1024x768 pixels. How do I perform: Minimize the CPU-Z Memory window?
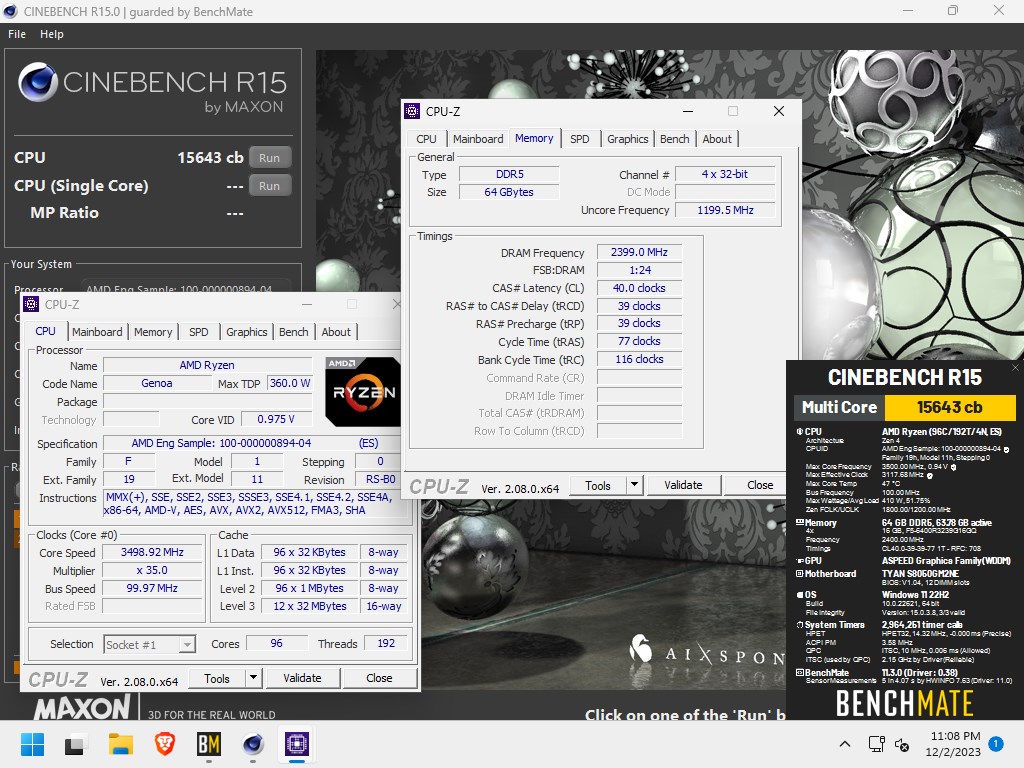[688, 111]
